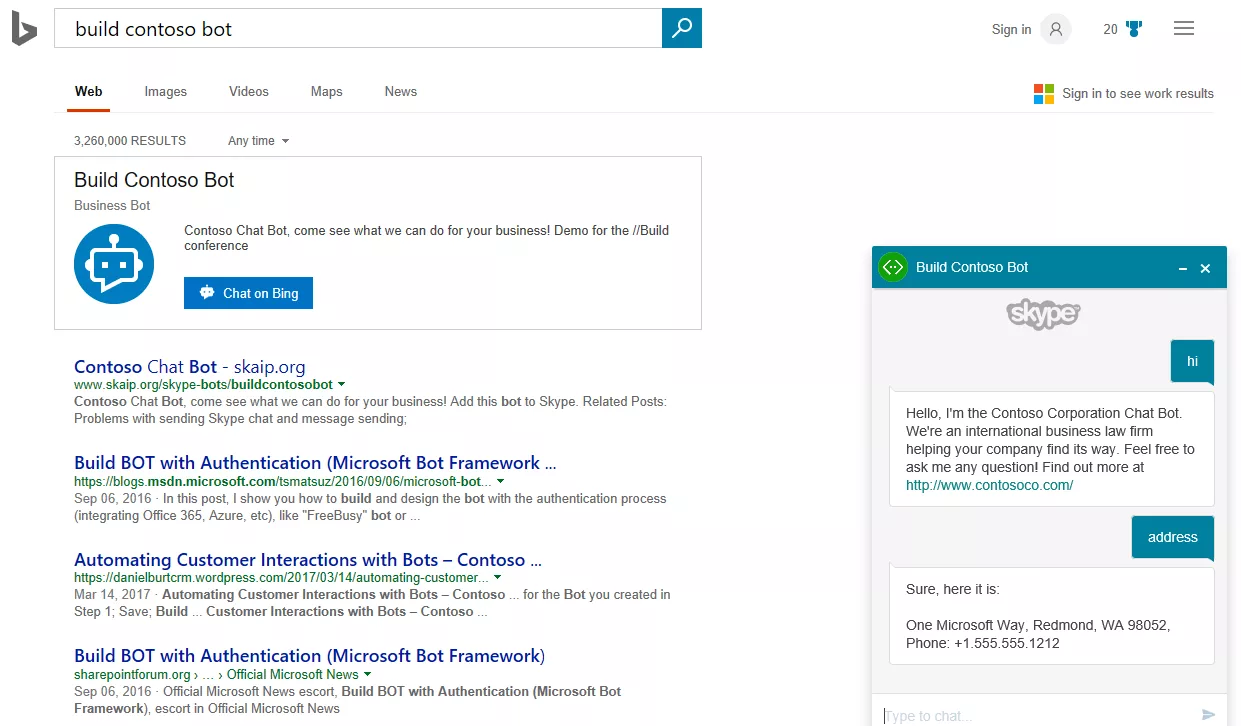Click the Business Bot subtitle
1241x726 pixels.
coord(112,205)
